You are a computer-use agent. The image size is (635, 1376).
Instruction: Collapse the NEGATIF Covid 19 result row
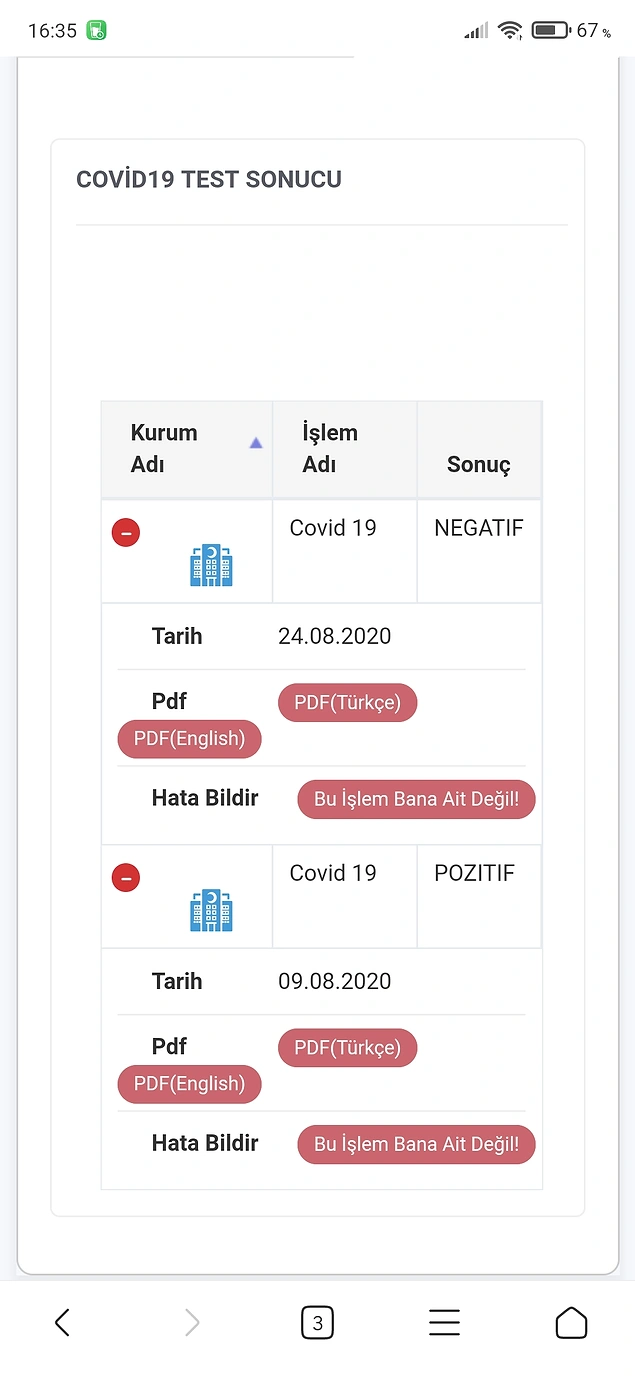tap(126, 533)
